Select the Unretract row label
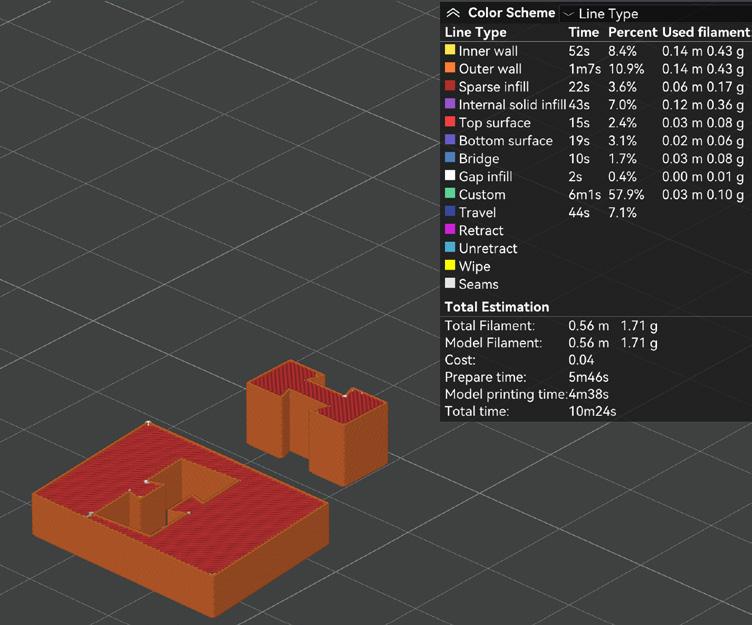The image size is (752, 625). pyautogui.click(x=488, y=248)
